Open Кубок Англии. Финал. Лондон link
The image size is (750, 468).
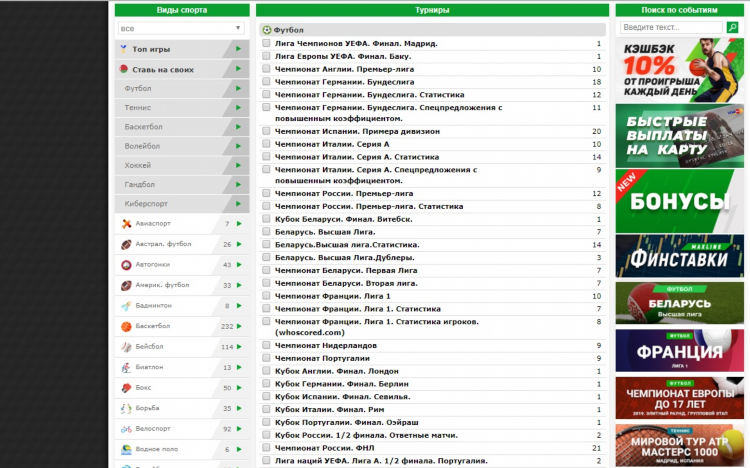(x=337, y=371)
